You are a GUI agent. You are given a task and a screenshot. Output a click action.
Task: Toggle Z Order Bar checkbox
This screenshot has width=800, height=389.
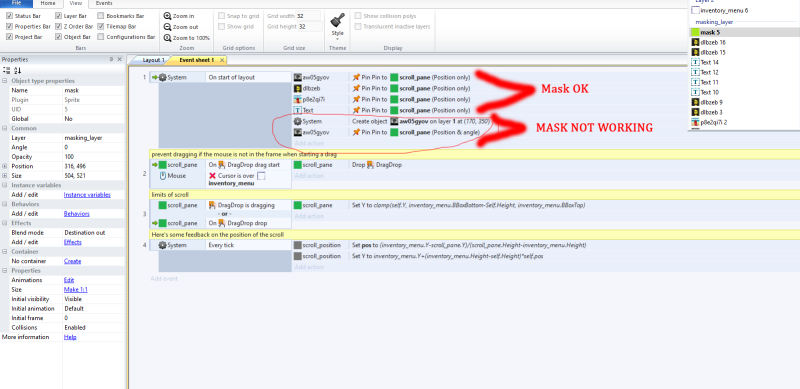click(59, 27)
